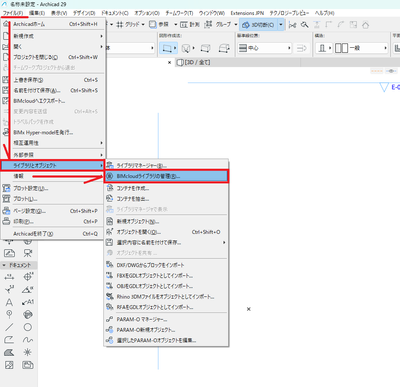Select the rotated box geometry method icon
Screen dimensions: 400x387
(223, 48)
